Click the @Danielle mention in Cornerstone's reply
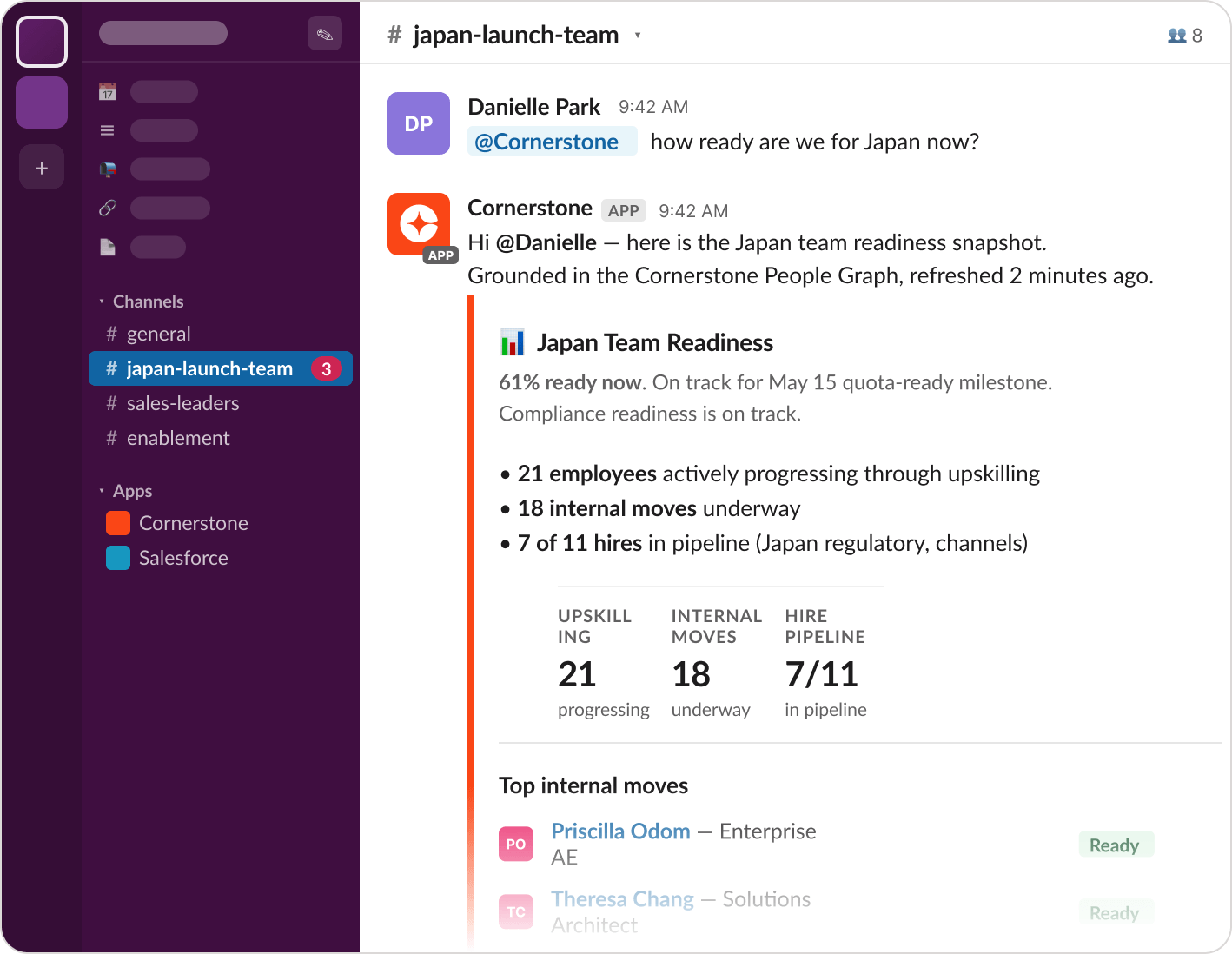This screenshot has height=954, width=1232. pyautogui.click(x=546, y=242)
